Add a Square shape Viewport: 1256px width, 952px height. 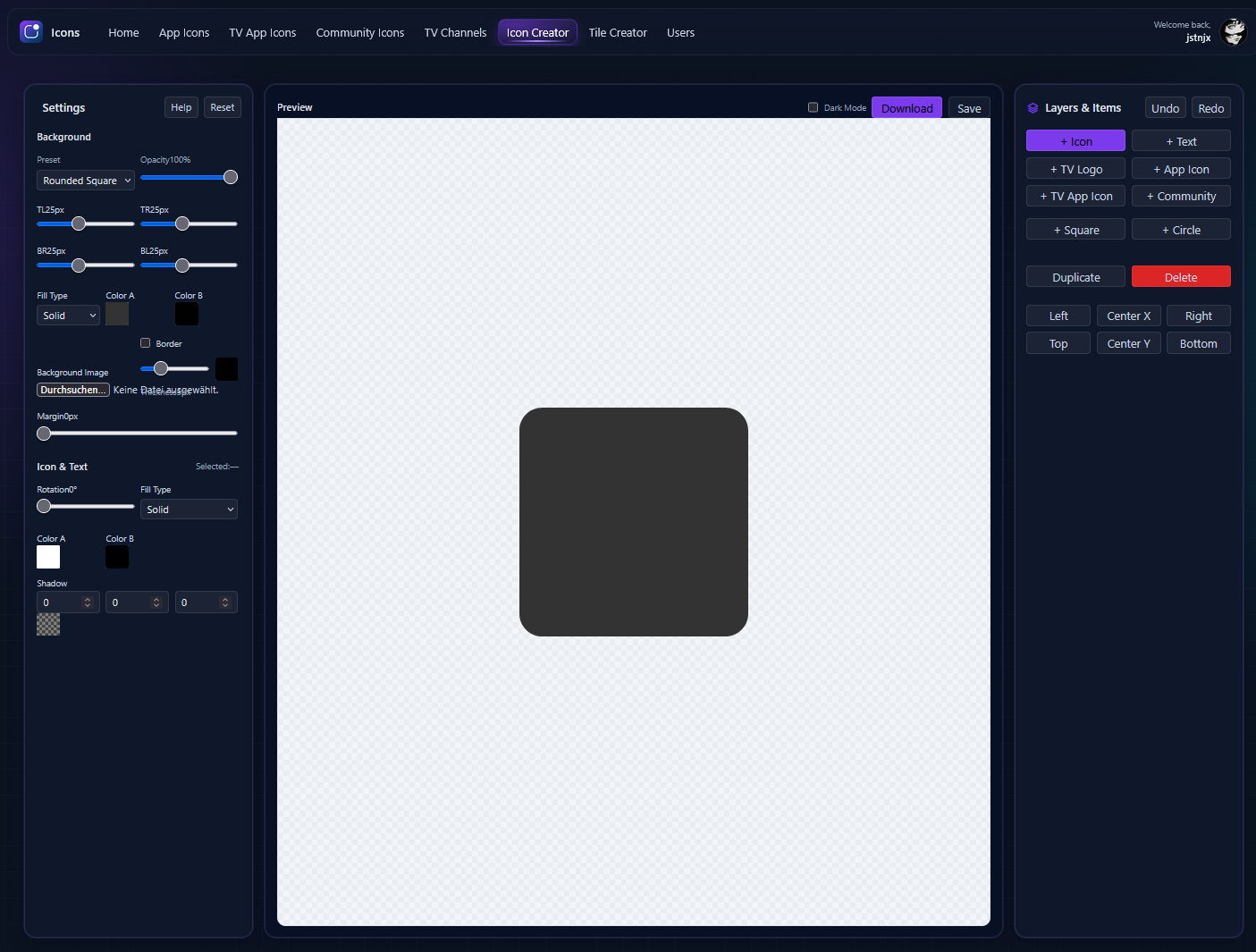[x=1075, y=230]
